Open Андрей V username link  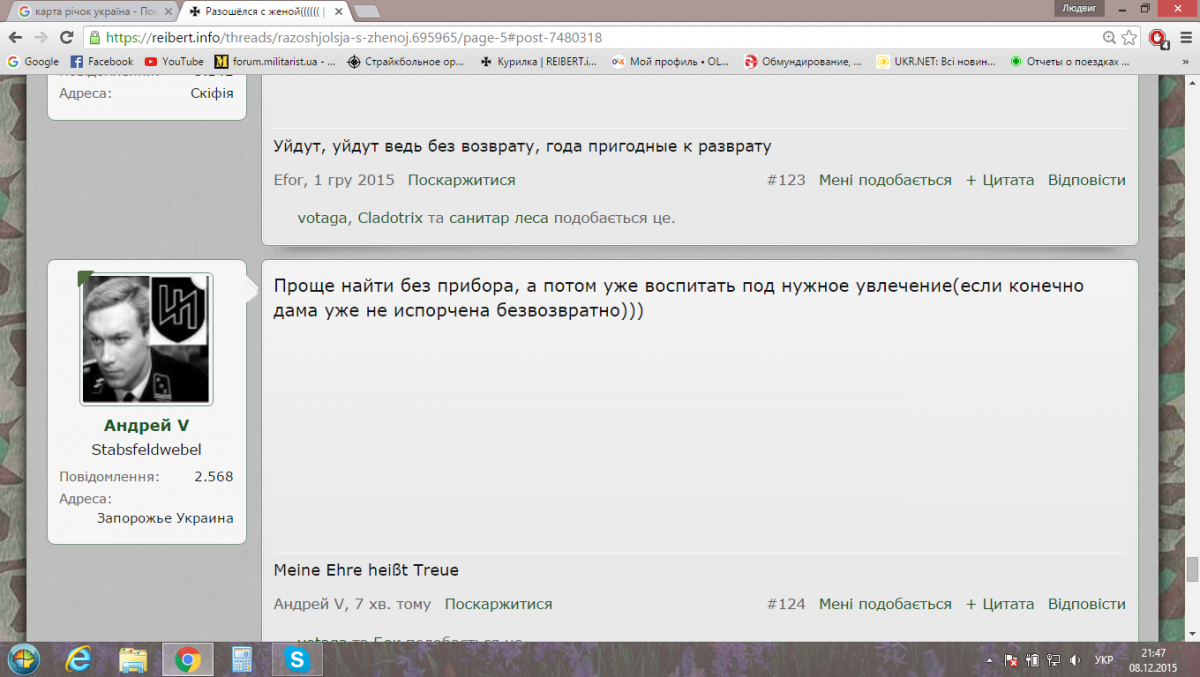point(146,426)
